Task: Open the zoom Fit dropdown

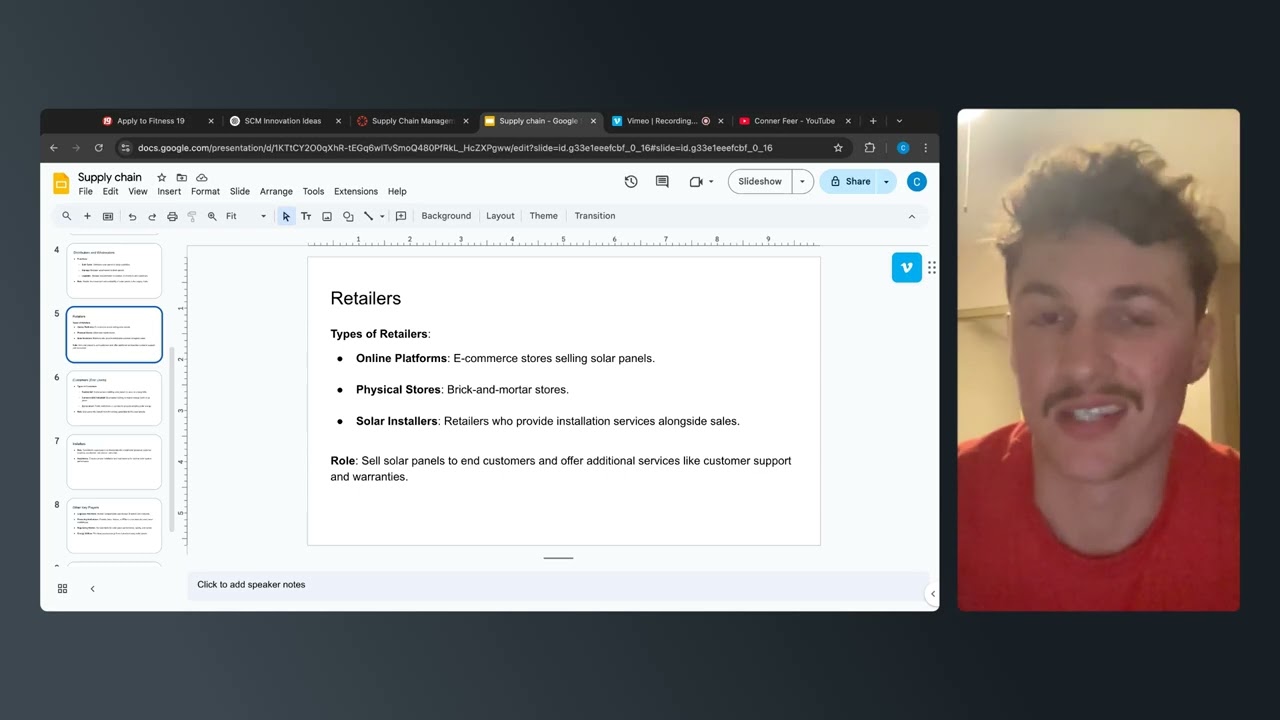Action: (x=245, y=216)
